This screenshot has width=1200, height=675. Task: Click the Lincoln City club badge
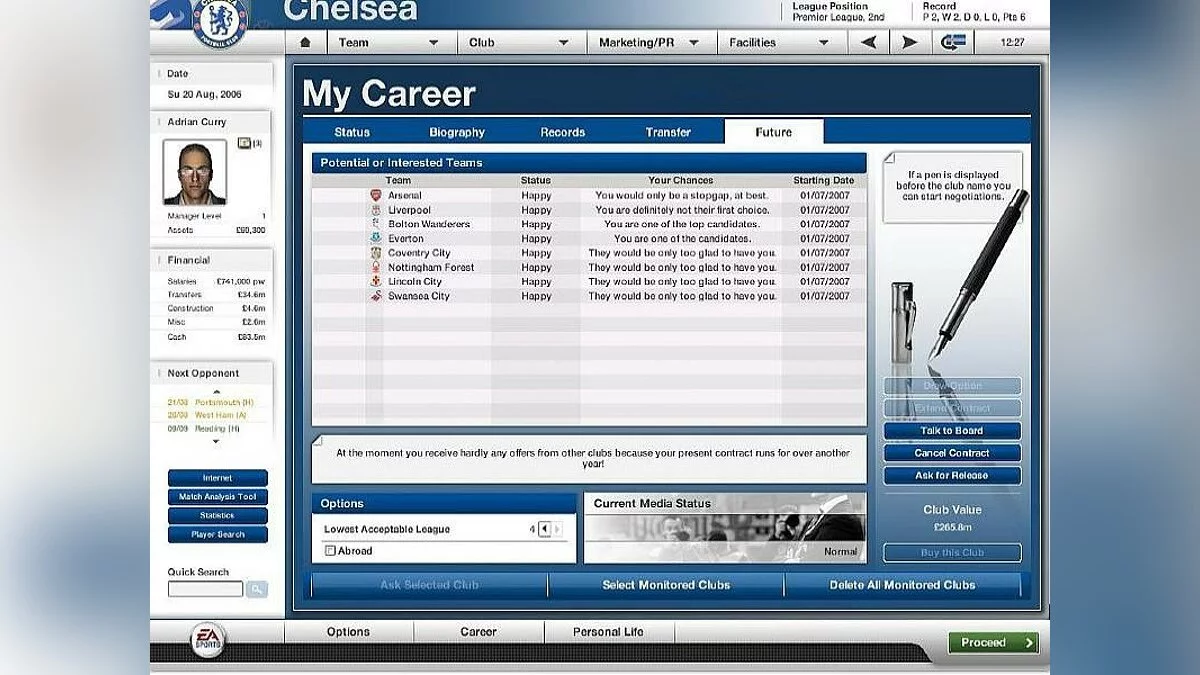point(376,282)
